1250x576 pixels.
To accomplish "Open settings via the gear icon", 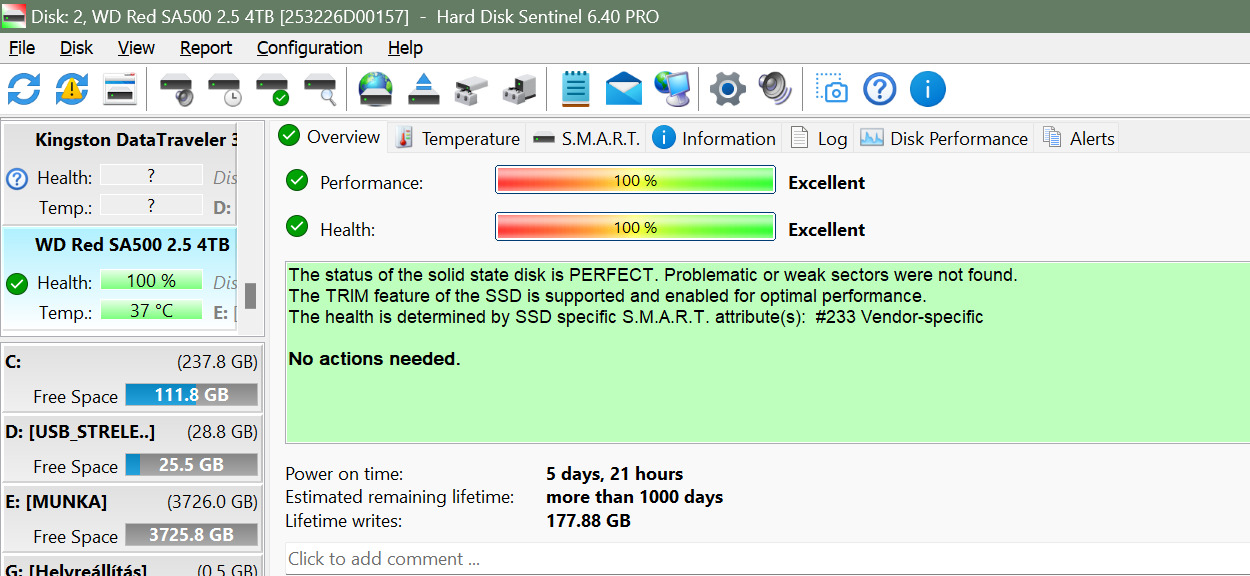I will click(727, 89).
